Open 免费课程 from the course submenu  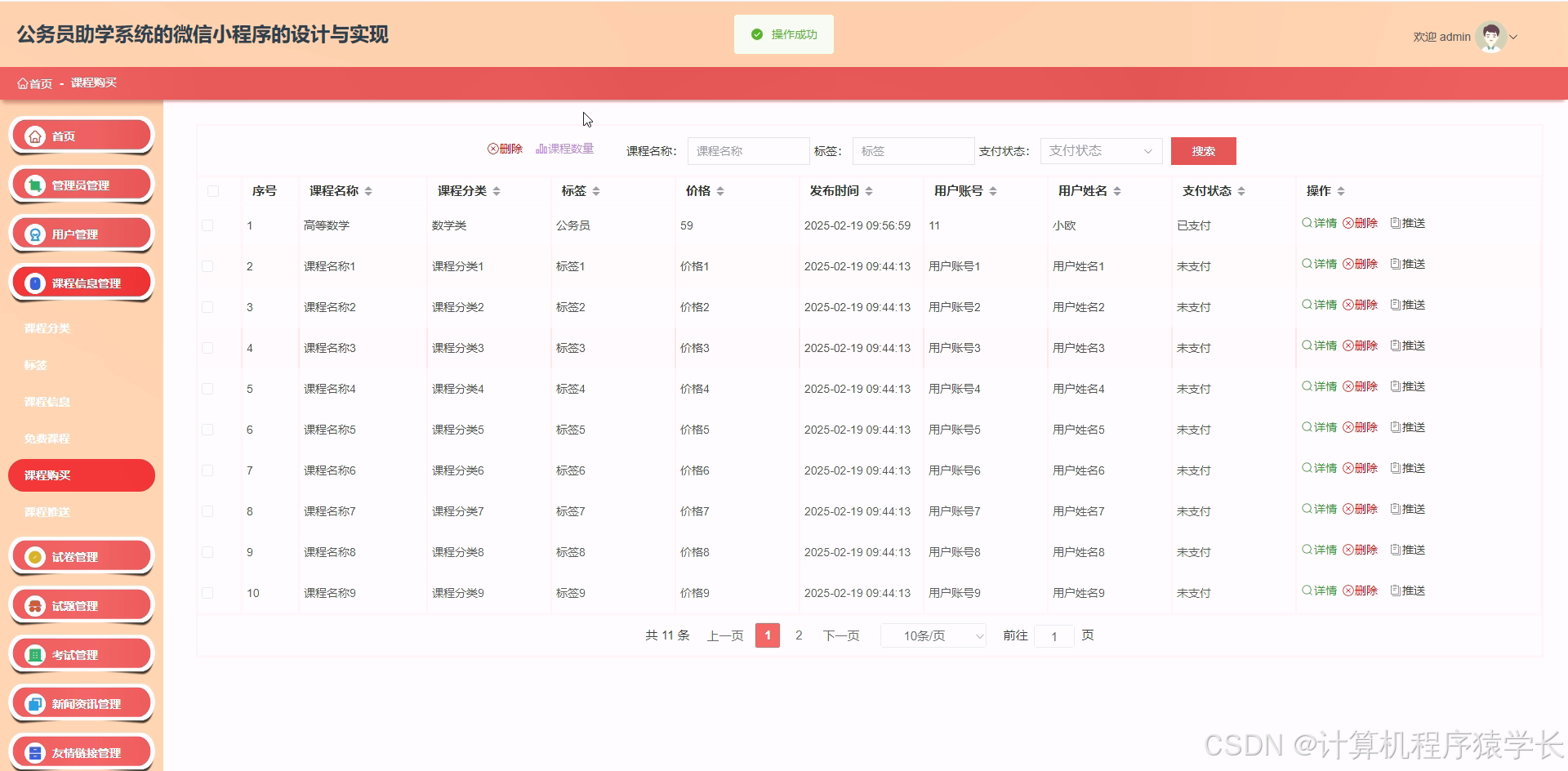point(46,439)
